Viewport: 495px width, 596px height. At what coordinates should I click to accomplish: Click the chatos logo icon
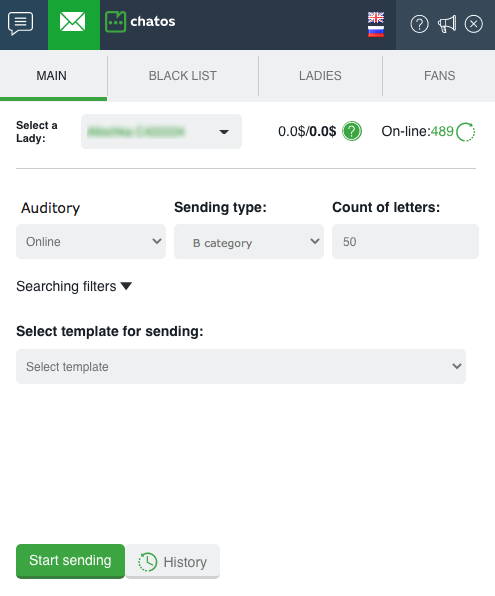tap(115, 22)
